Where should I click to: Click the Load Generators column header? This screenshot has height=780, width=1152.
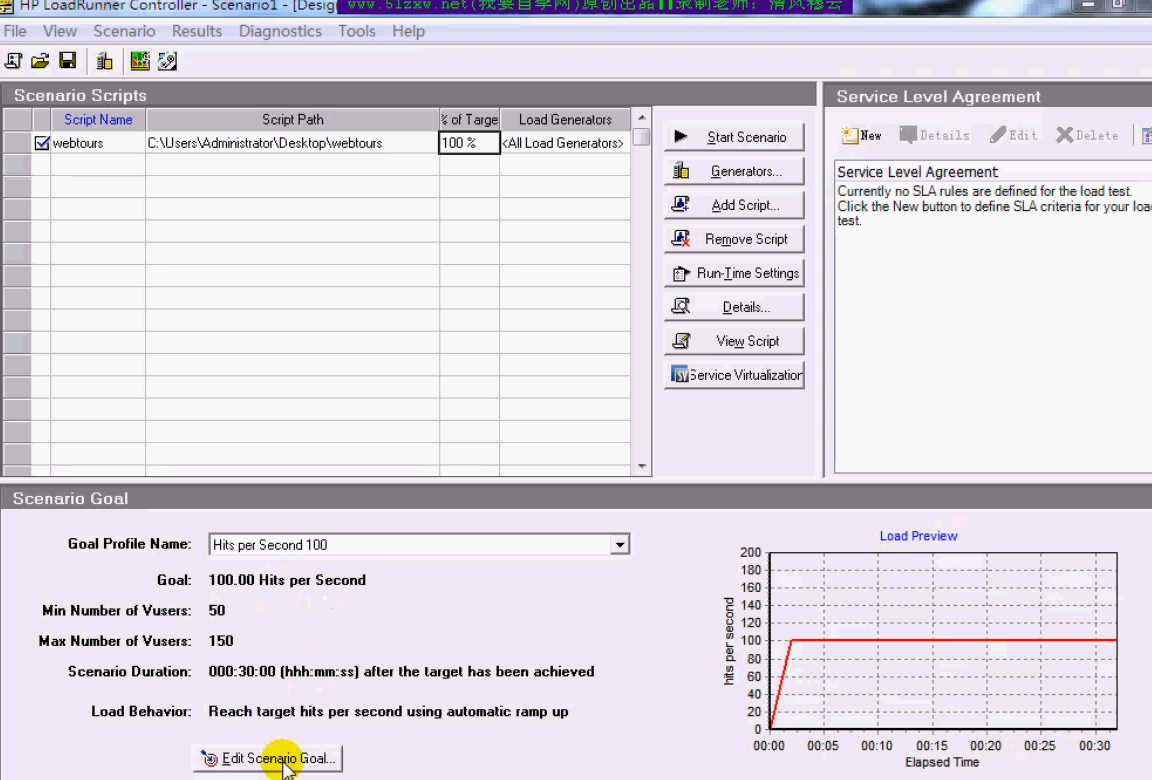point(565,120)
